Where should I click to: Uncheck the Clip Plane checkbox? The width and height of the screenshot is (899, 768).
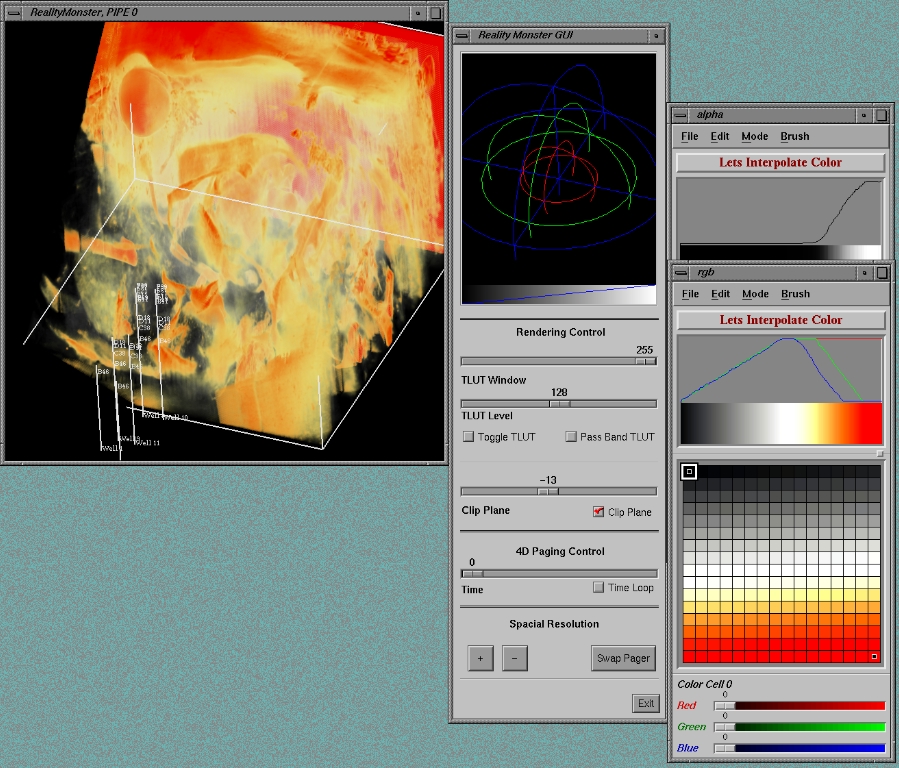point(598,512)
